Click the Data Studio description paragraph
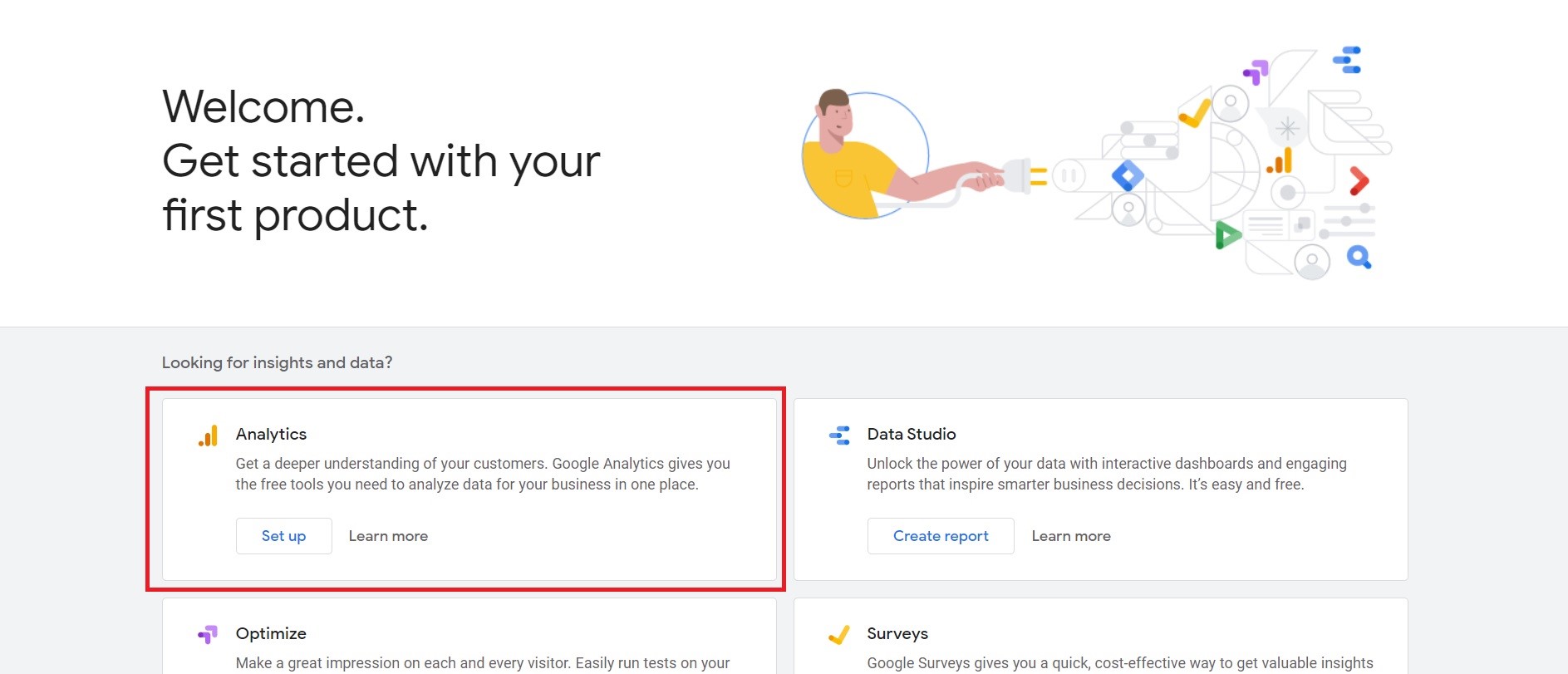Viewport: 1568px width, 674px height. [x=1107, y=474]
